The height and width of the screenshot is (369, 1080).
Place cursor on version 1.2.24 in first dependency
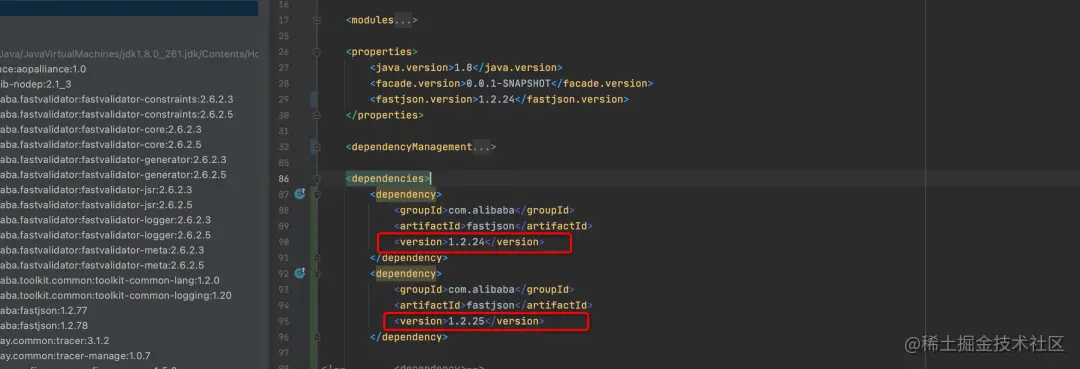pos(467,242)
